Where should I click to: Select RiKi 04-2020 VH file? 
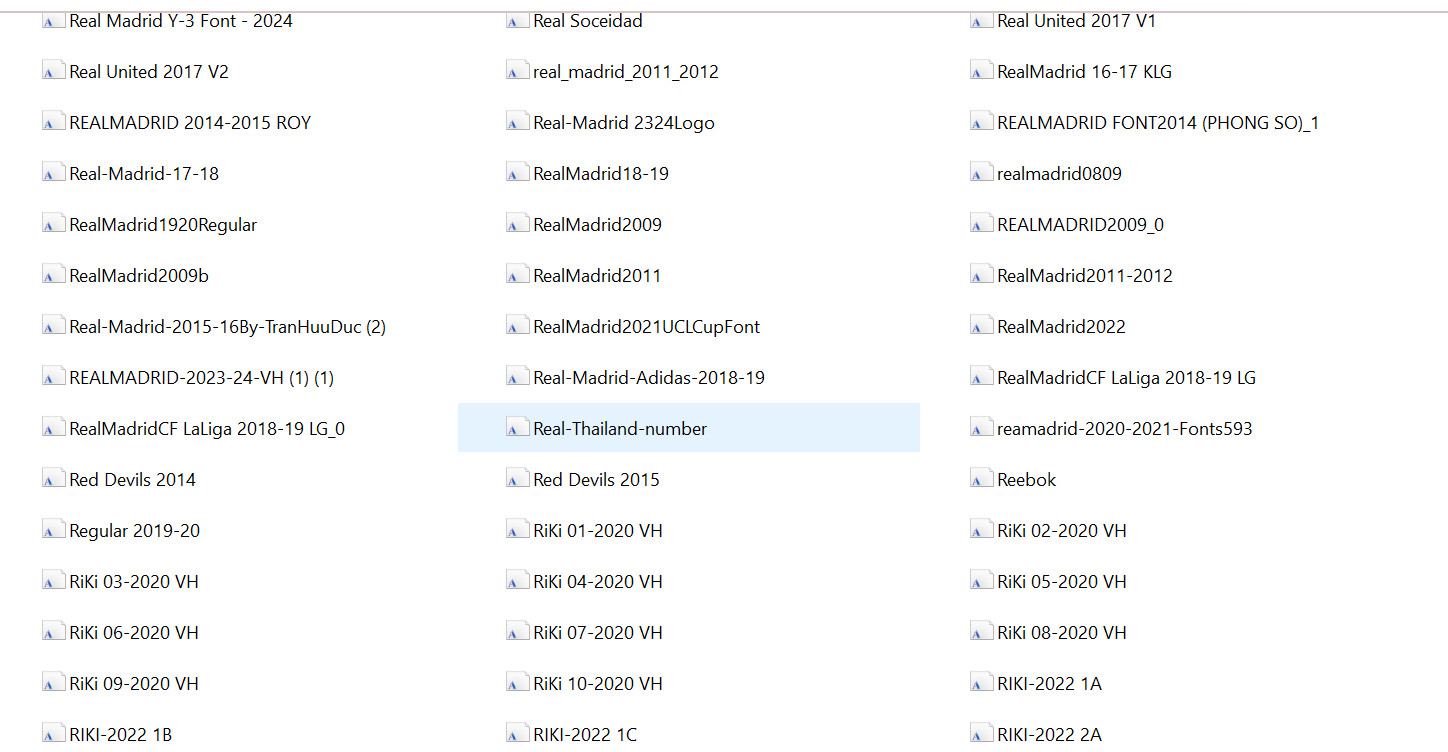click(598, 582)
